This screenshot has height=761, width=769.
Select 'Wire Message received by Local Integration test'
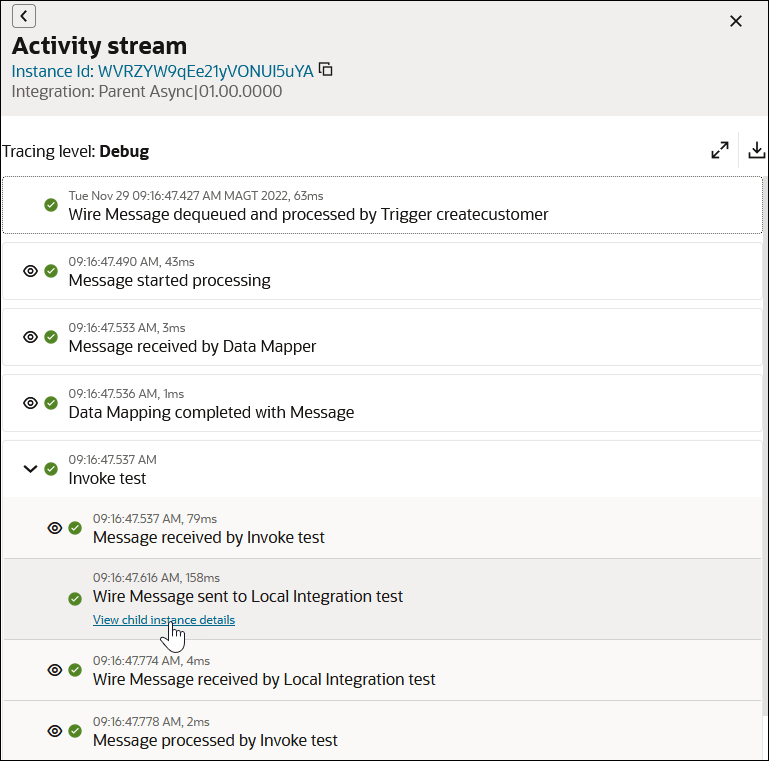click(x=264, y=680)
